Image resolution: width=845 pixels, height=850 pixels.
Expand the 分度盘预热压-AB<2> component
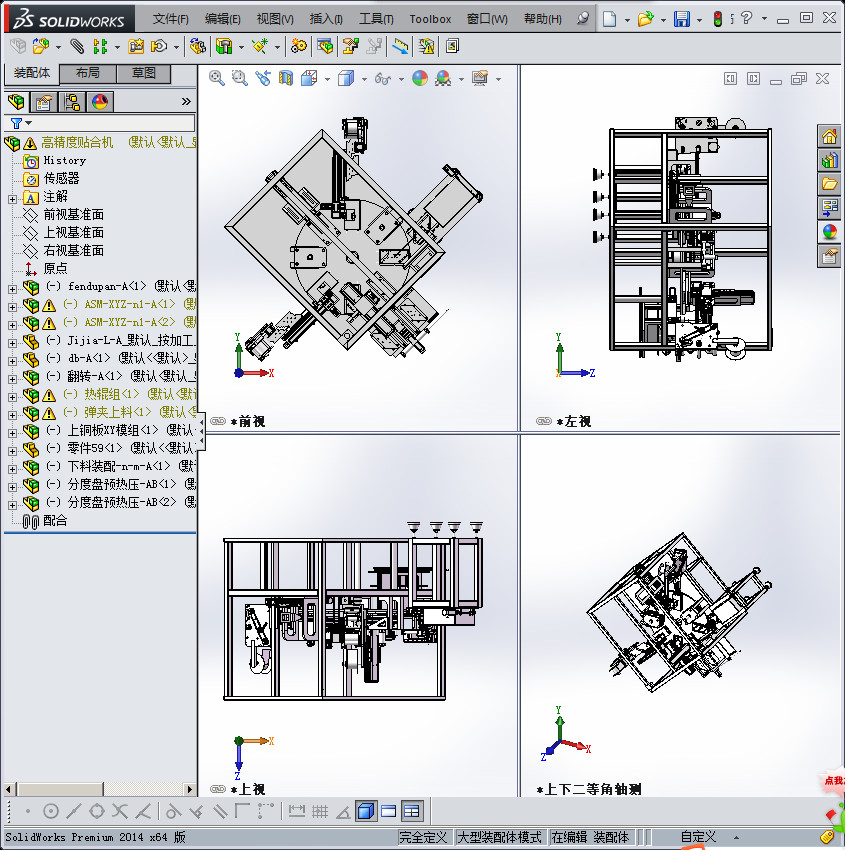tap(12, 505)
